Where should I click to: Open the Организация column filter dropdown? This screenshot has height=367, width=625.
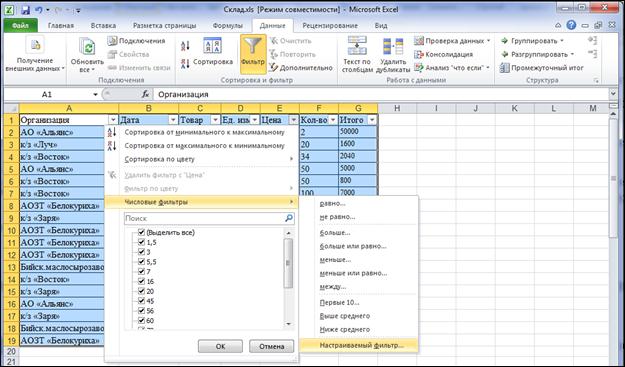pos(113,120)
